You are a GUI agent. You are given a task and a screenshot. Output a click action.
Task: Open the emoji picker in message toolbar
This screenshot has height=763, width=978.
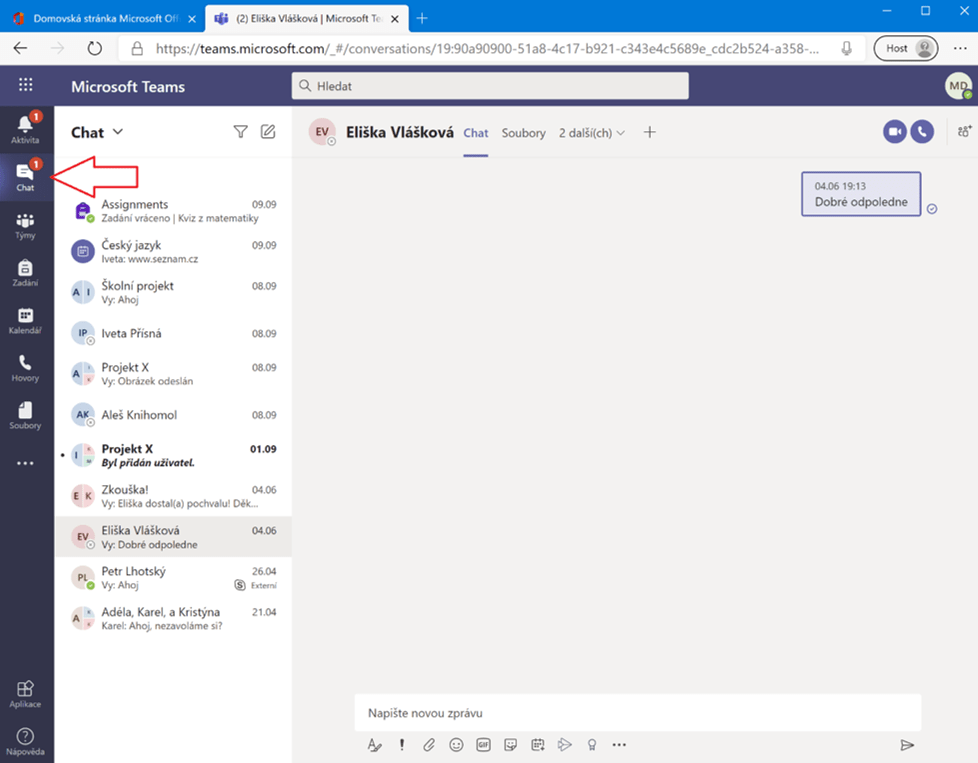[456, 745]
